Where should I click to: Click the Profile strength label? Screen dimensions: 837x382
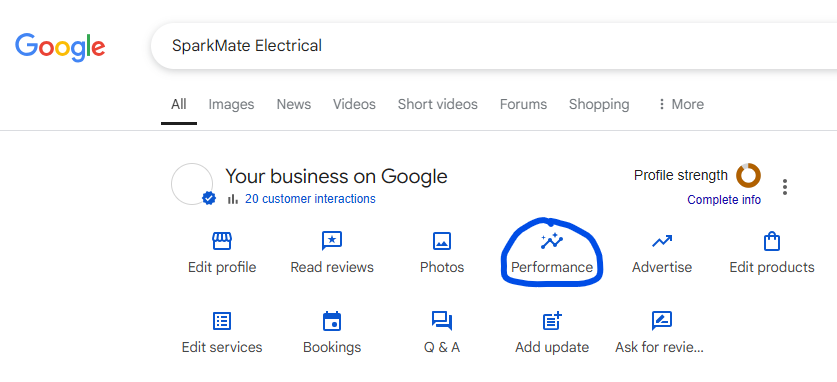tap(681, 175)
